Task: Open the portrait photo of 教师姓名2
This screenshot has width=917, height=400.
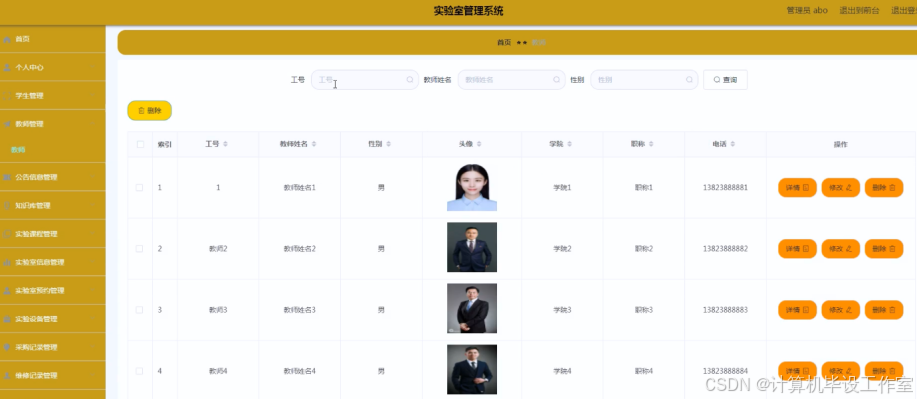Action: pyautogui.click(x=472, y=247)
